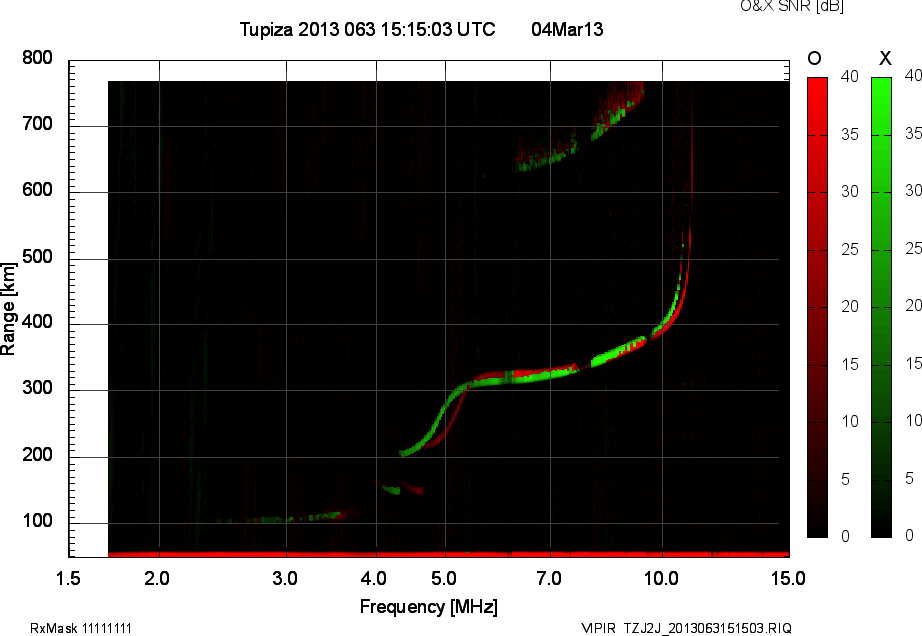The image size is (922, 636).
Task: Click the 10.0 tick on the frequency axis
Action: 661,579
